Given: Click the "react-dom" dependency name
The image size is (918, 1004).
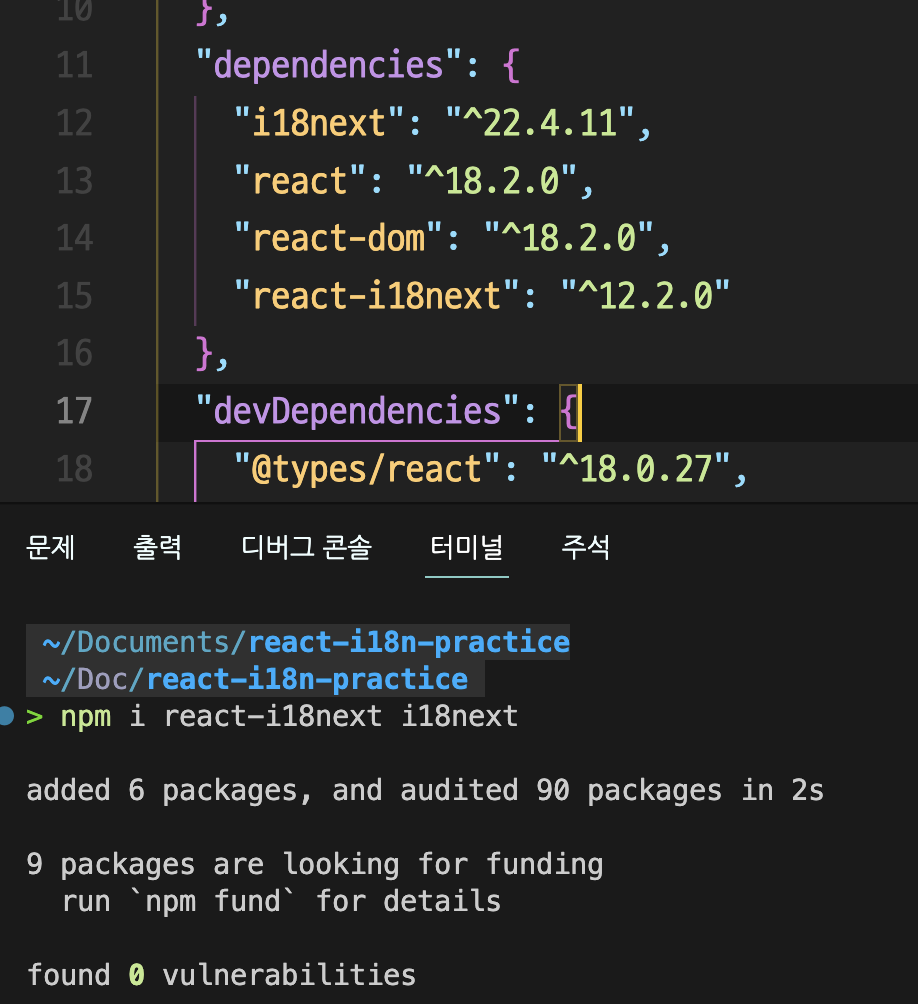Looking at the screenshot, I should (x=338, y=238).
